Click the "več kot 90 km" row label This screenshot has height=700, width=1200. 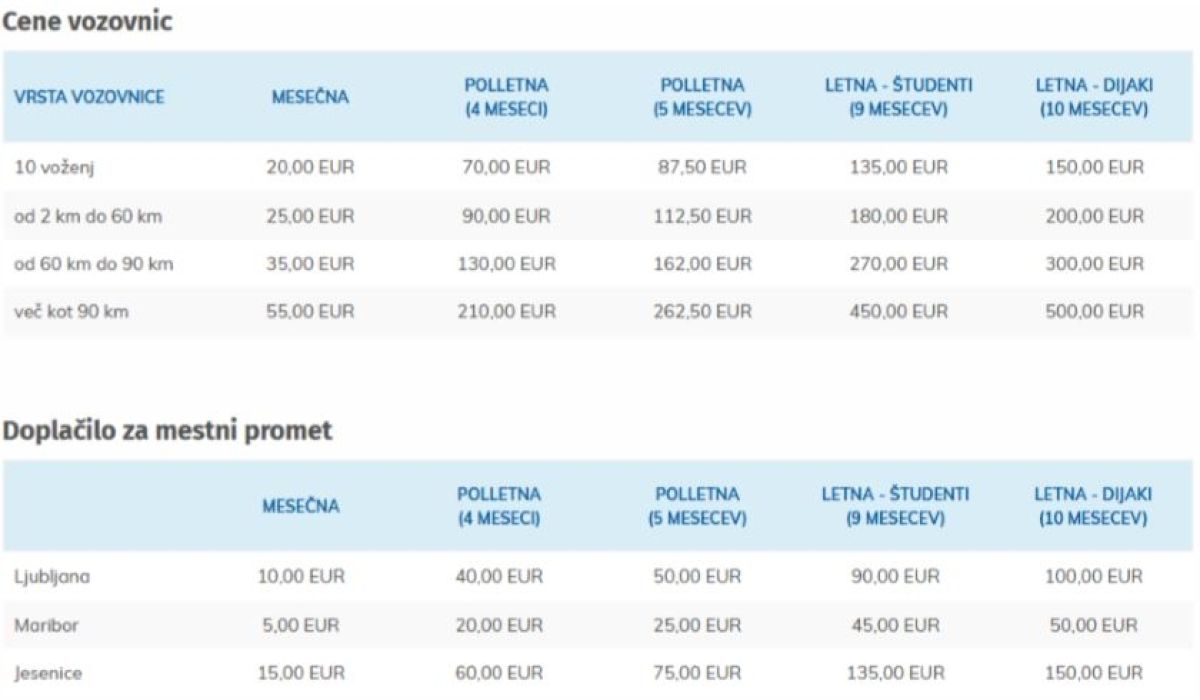point(71,312)
